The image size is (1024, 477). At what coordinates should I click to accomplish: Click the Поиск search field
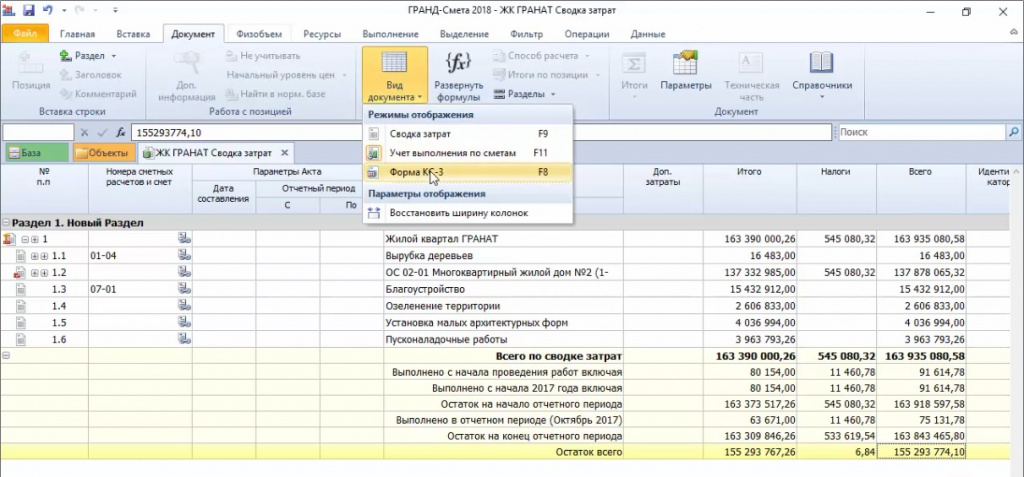[921, 132]
